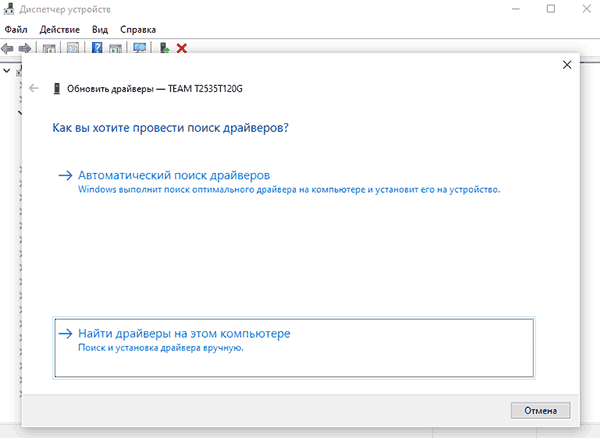Click the back arrow in the driver wizard
Image resolution: width=600 pixels, height=438 pixels.
coord(34,88)
